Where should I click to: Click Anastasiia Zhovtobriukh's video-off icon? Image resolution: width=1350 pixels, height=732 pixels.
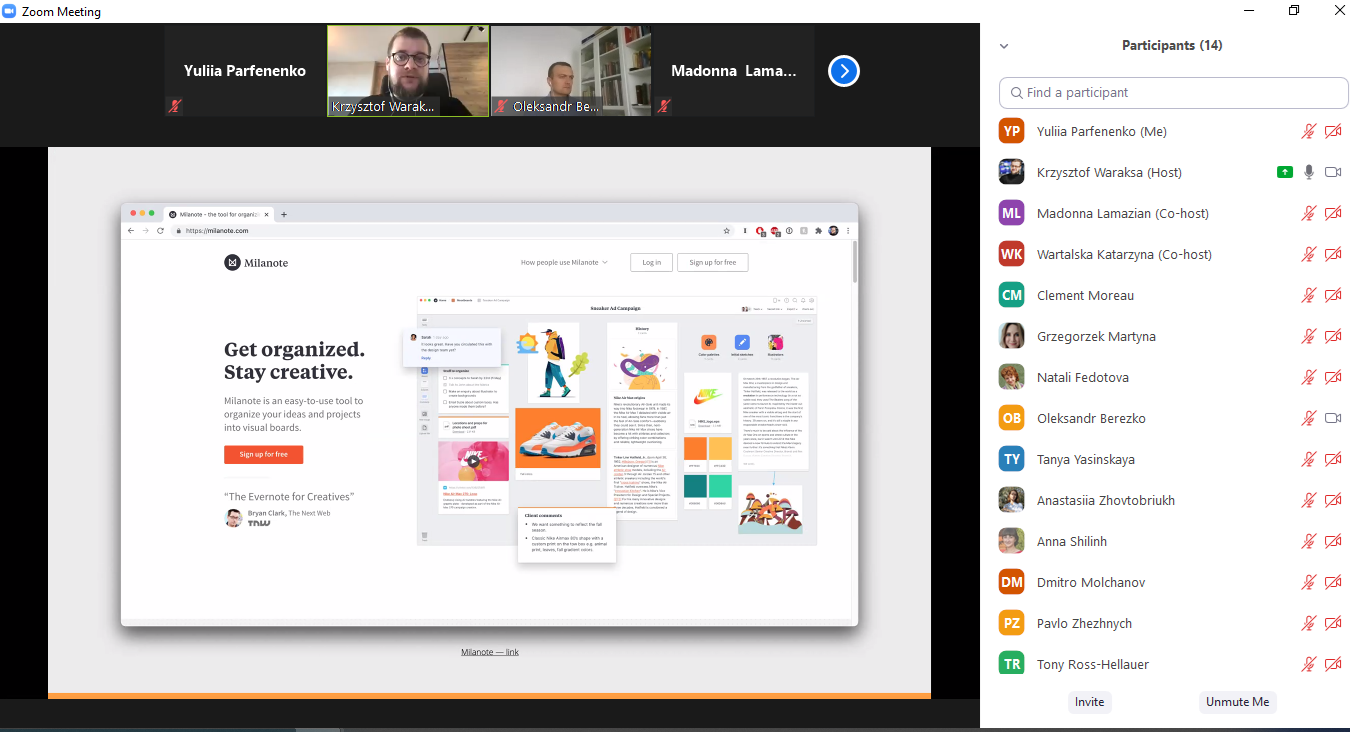pos(1333,500)
